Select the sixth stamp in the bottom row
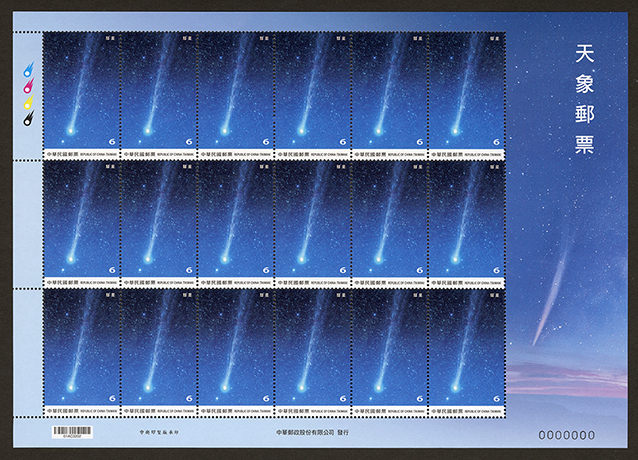 click(466, 353)
